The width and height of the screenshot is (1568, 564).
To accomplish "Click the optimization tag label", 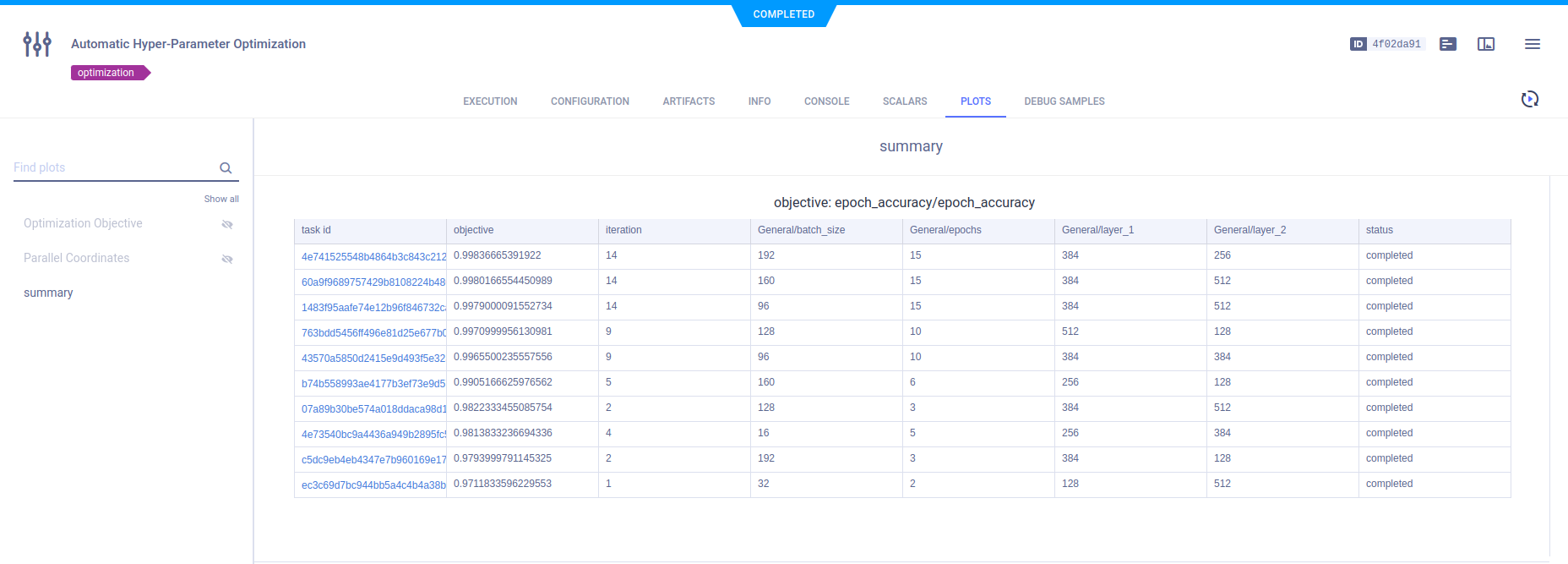I will 106,73.
